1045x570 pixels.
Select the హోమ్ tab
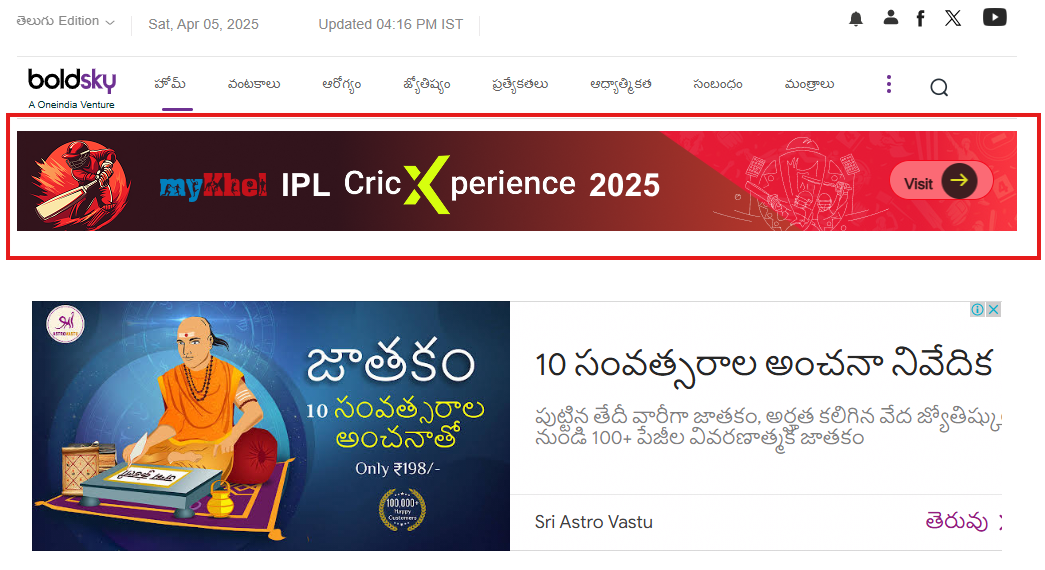[170, 84]
